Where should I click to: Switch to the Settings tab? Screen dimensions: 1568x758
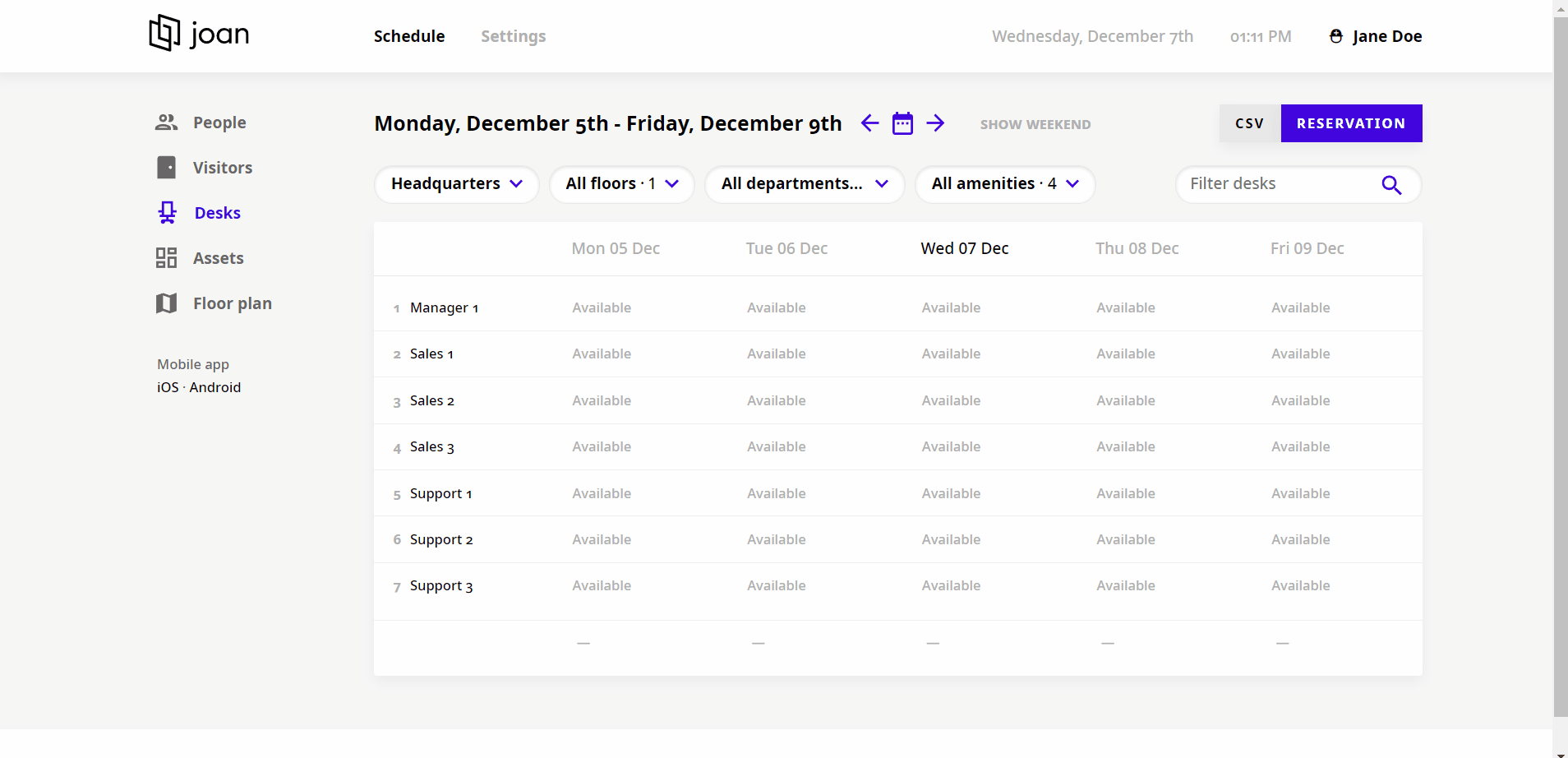coord(513,36)
